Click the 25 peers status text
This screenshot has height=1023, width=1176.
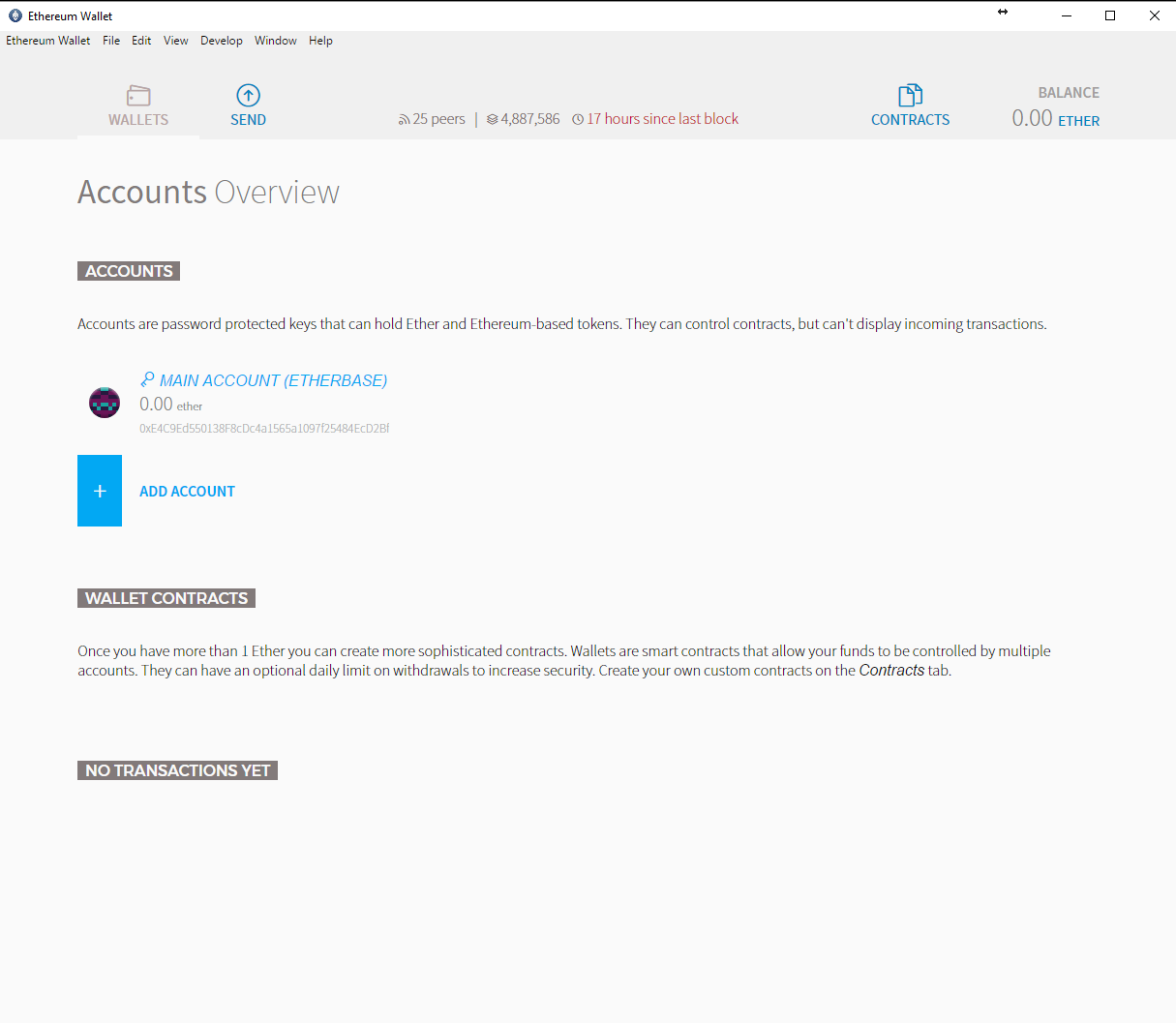[x=438, y=119]
